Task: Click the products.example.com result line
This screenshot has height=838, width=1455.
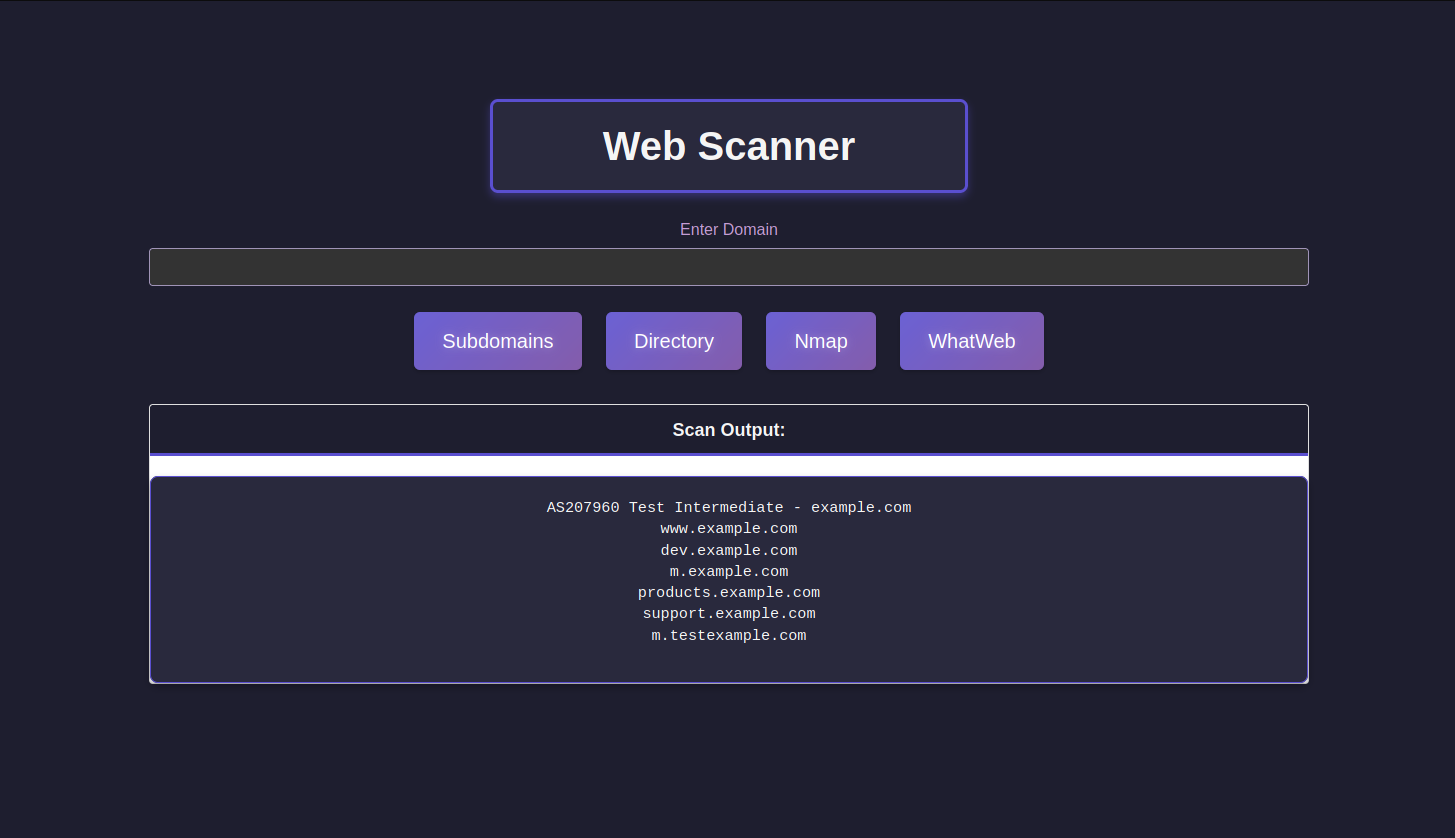Action: click(728, 593)
